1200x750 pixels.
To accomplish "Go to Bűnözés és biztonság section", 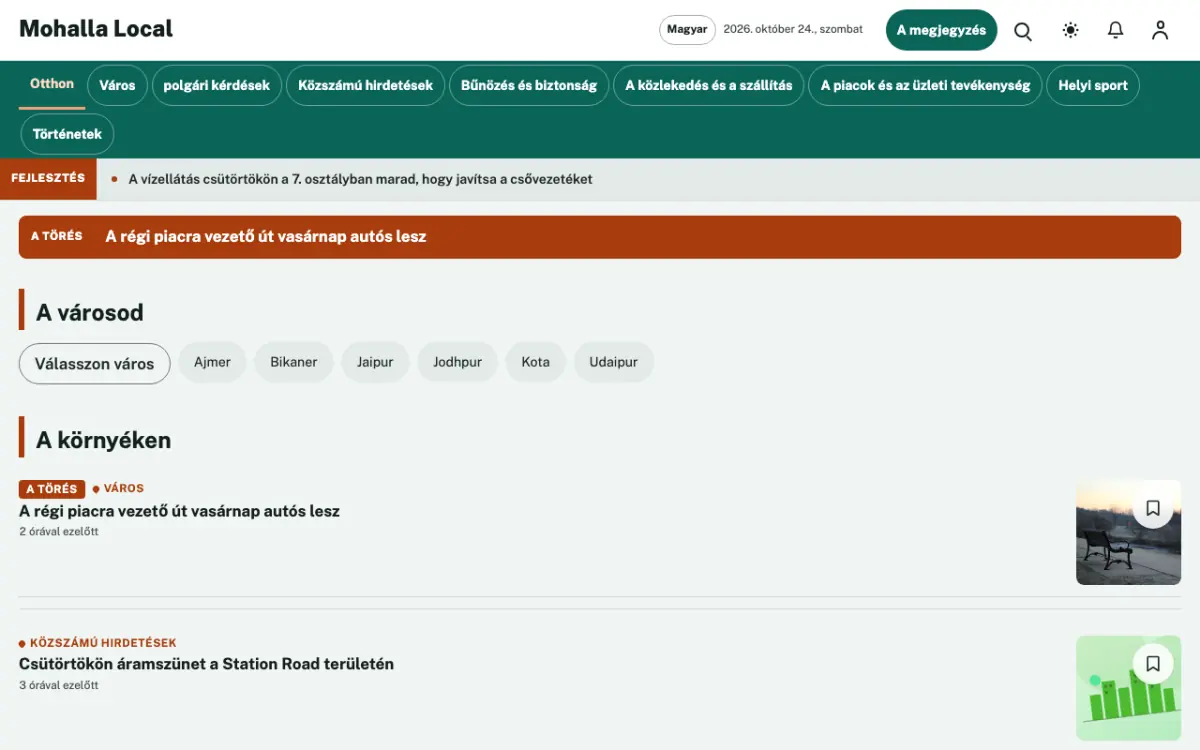I will point(529,85).
